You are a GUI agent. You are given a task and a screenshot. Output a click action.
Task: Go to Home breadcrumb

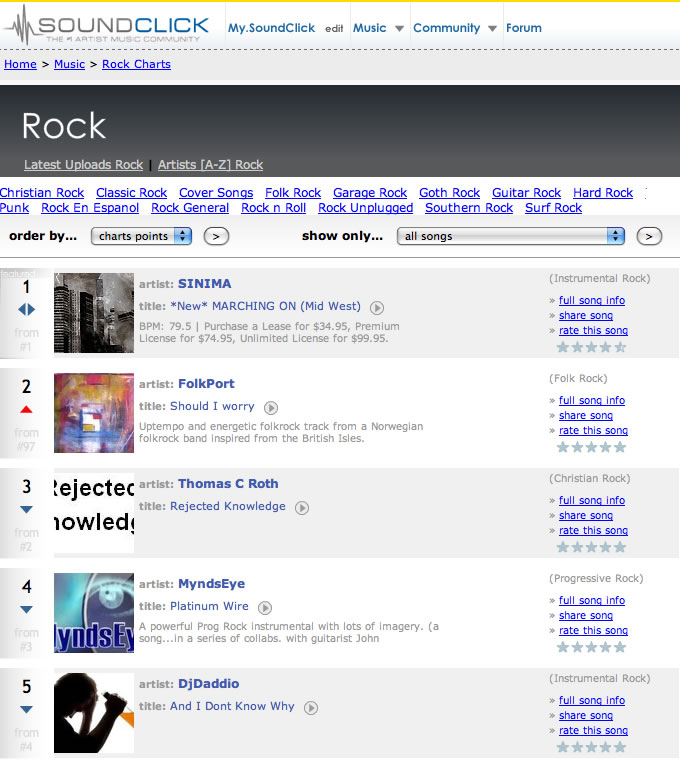pyautogui.click(x=20, y=64)
